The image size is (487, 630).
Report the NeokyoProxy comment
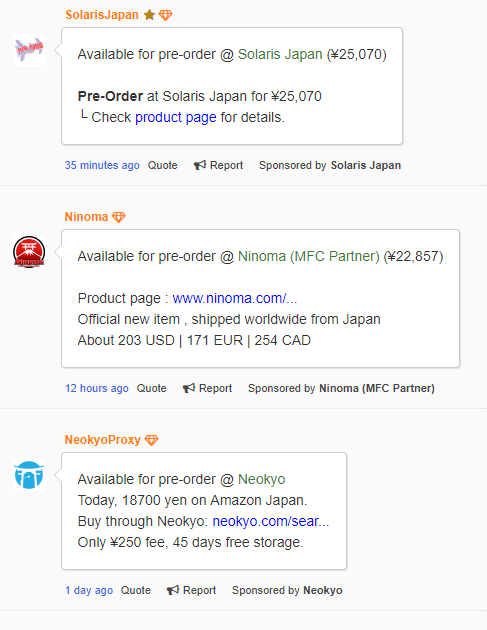[191, 590]
